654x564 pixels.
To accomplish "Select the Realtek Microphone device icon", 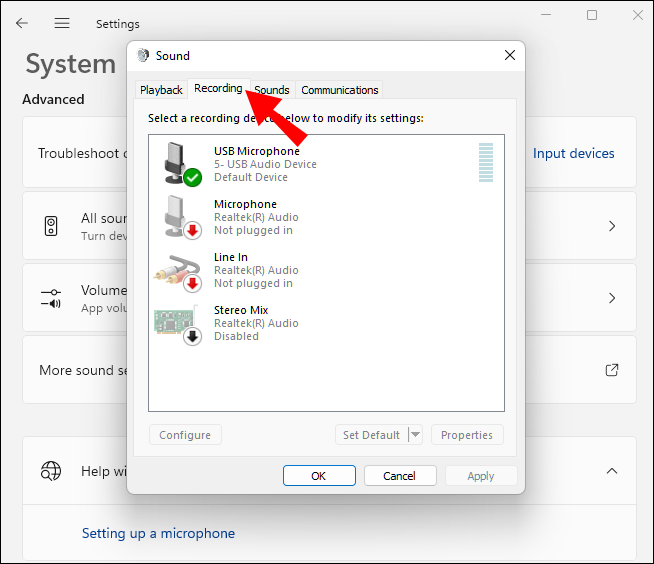I will click(x=178, y=216).
